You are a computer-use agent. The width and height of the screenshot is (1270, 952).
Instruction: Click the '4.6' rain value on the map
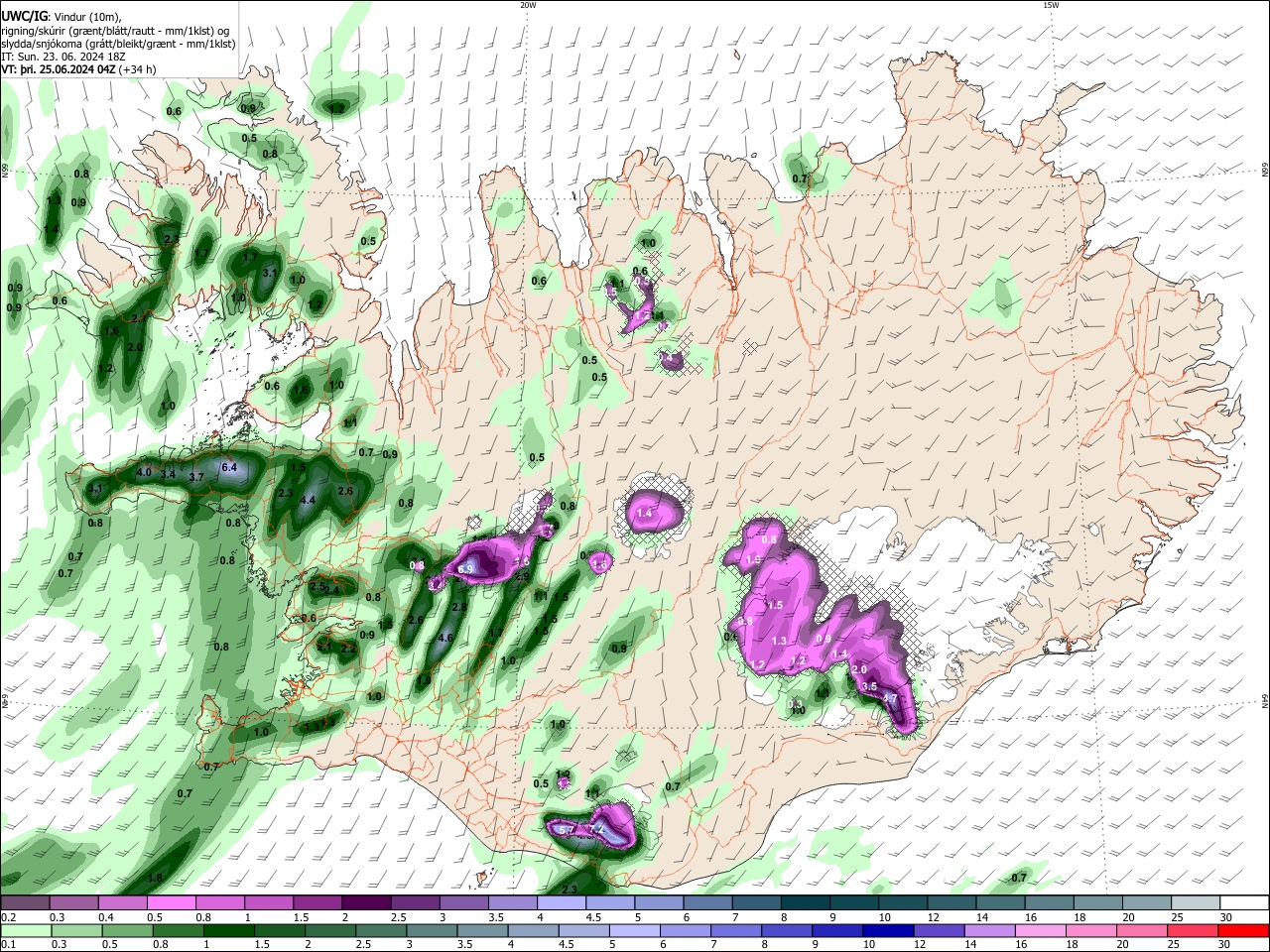[445, 639]
